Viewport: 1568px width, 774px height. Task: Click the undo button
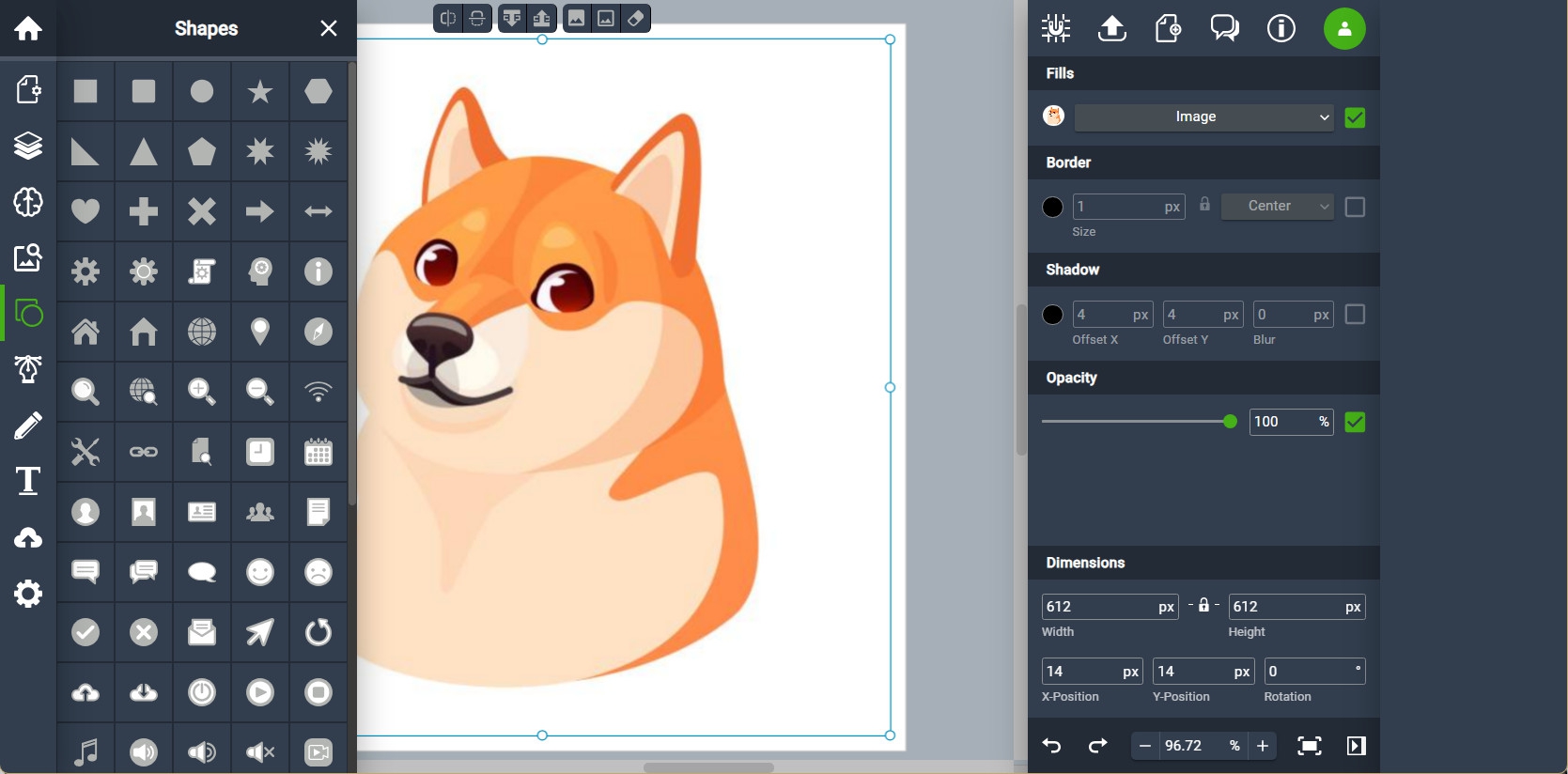click(x=1052, y=746)
